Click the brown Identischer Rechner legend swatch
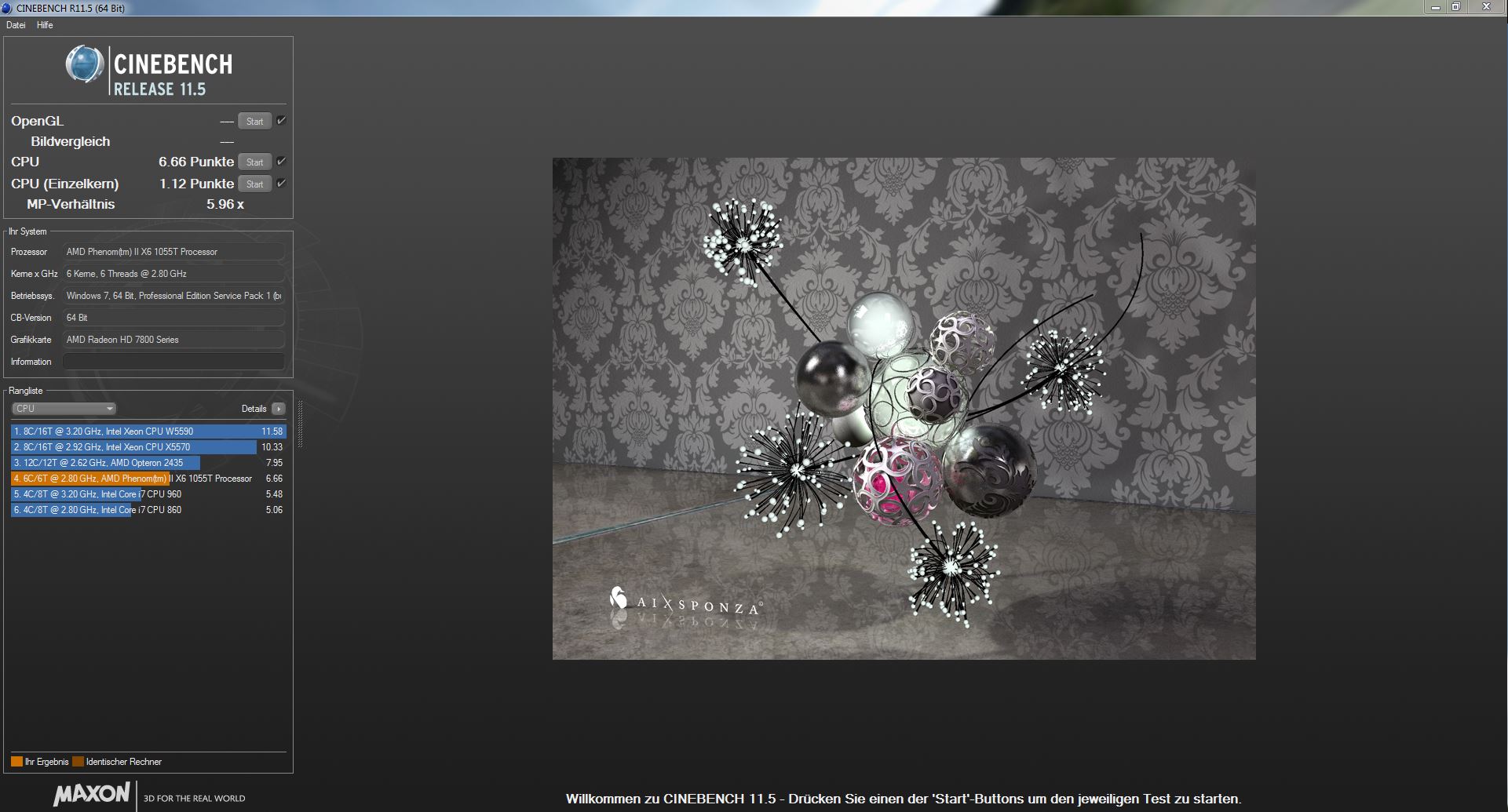This screenshot has width=1508, height=812. 78,762
